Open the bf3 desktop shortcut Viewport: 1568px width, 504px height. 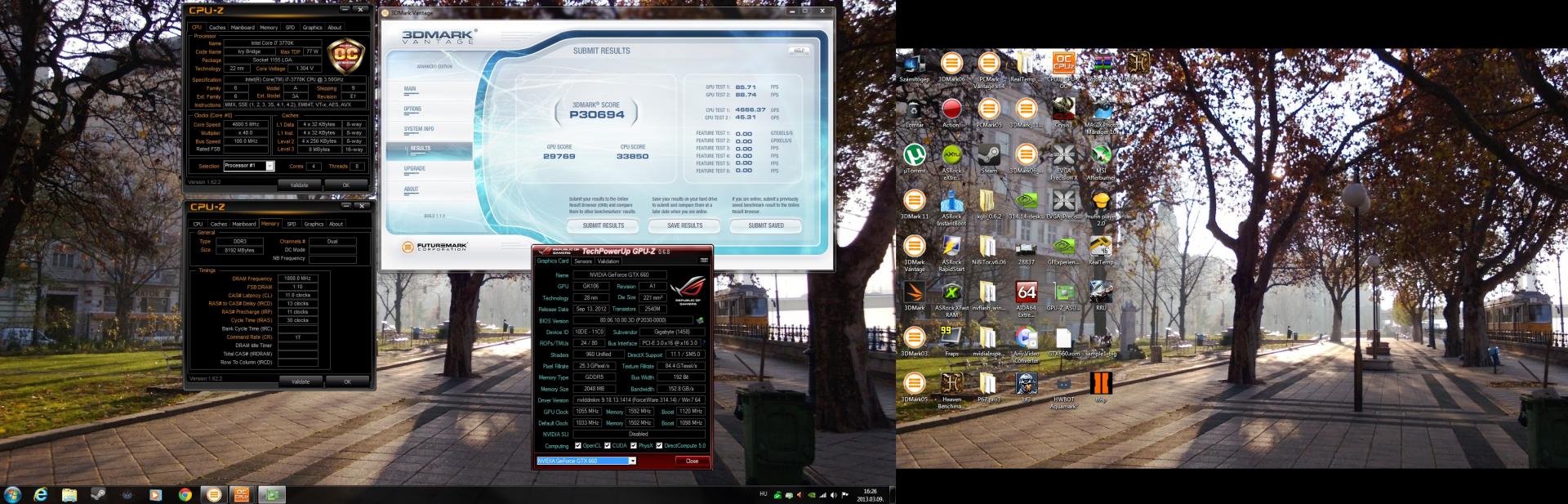[x=1027, y=386]
